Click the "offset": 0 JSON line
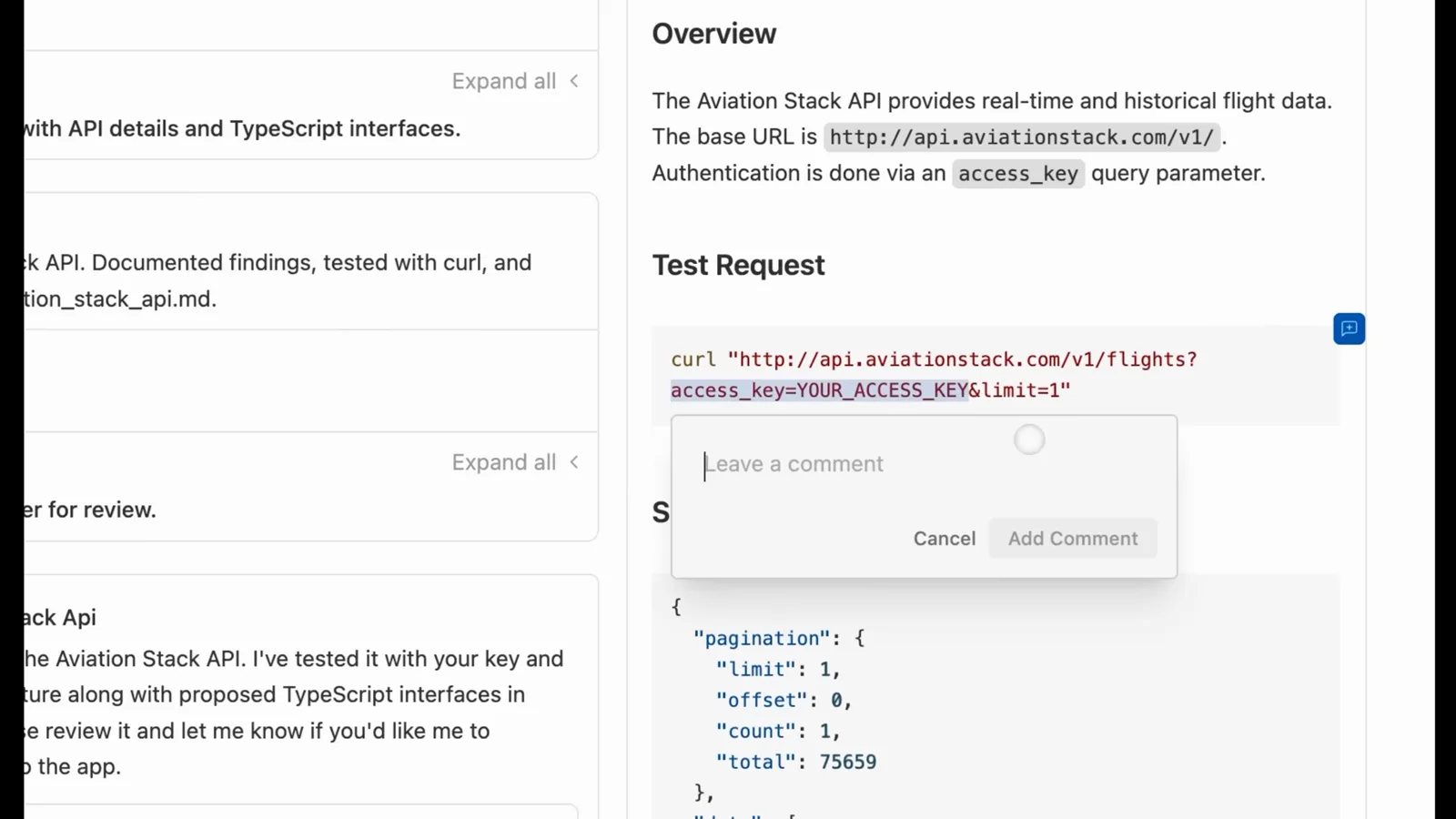This screenshot has width=1456, height=819. tap(784, 701)
